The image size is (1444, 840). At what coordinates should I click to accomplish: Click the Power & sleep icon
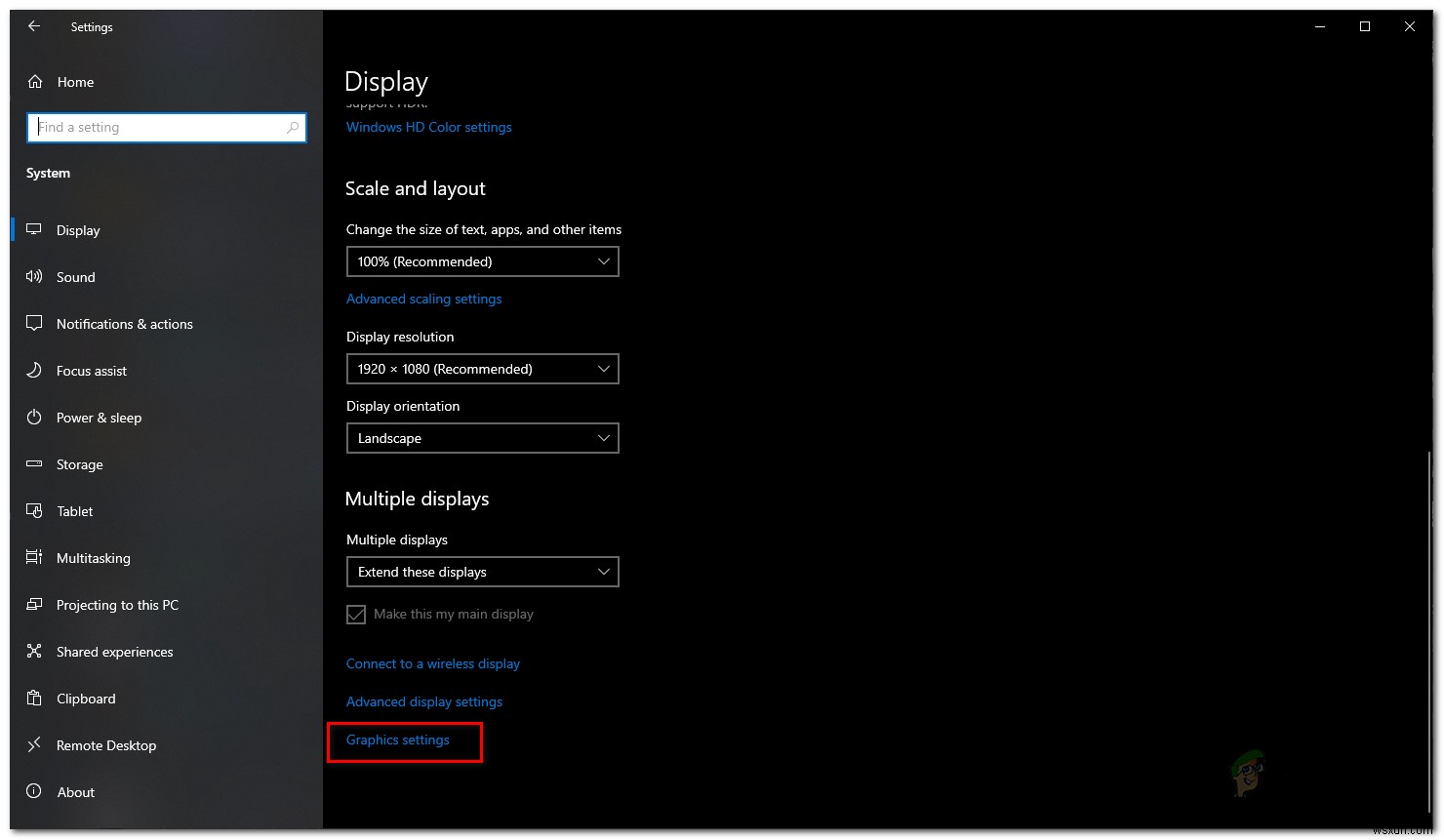pyautogui.click(x=34, y=418)
